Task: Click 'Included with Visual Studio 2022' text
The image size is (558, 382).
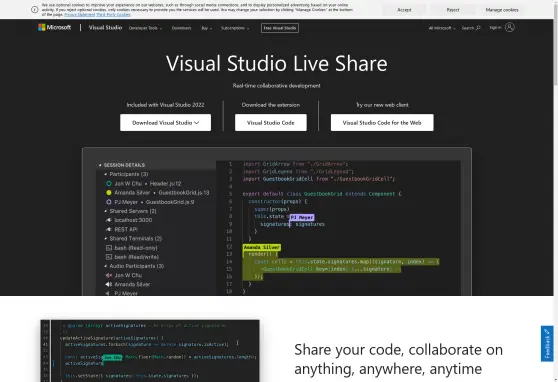Action: pyautogui.click(x=165, y=105)
